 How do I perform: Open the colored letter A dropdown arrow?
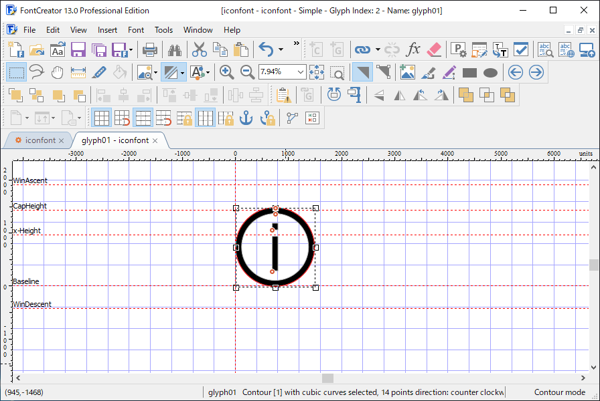[x=208, y=72]
